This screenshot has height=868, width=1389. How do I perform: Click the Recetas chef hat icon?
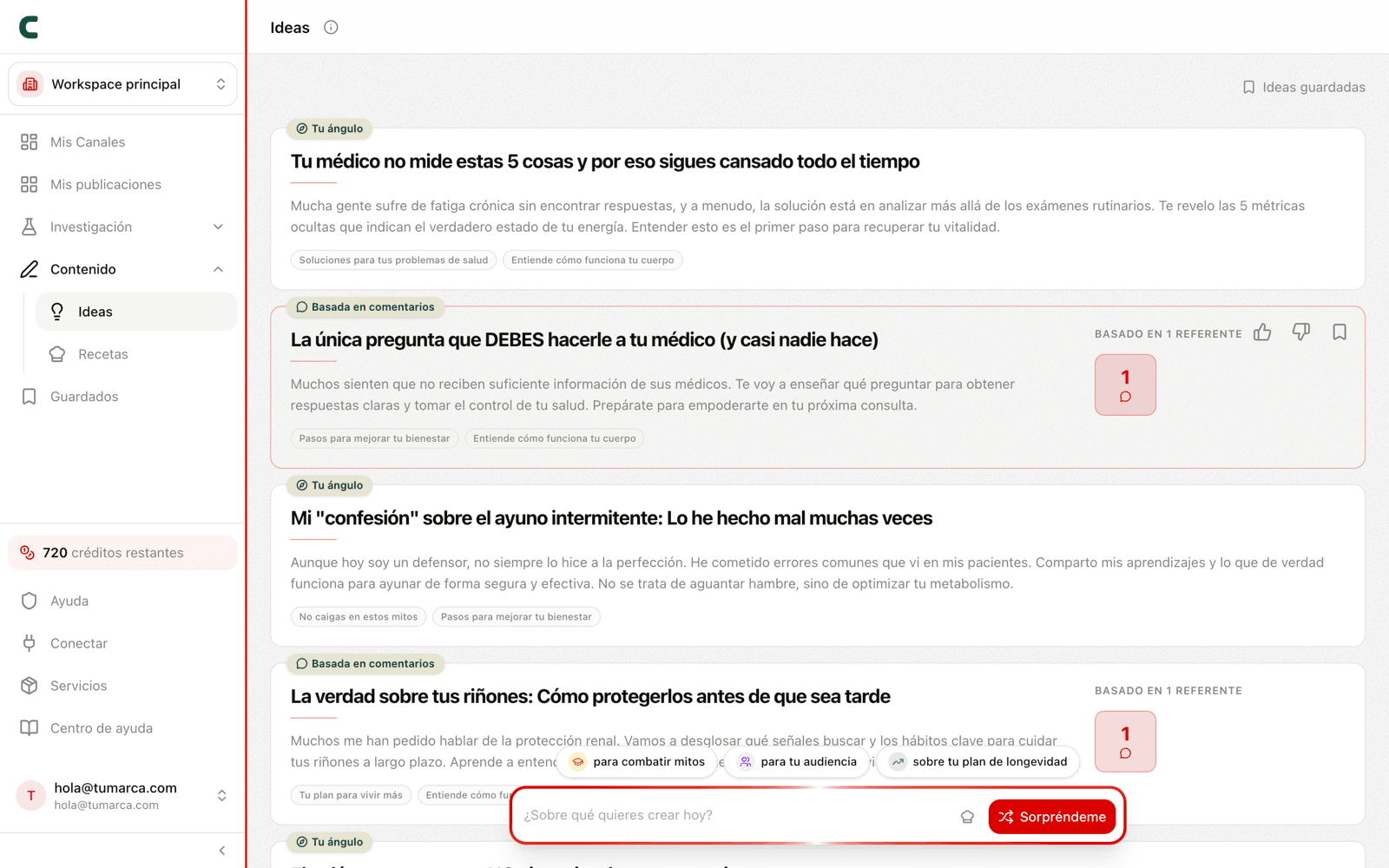point(57,354)
